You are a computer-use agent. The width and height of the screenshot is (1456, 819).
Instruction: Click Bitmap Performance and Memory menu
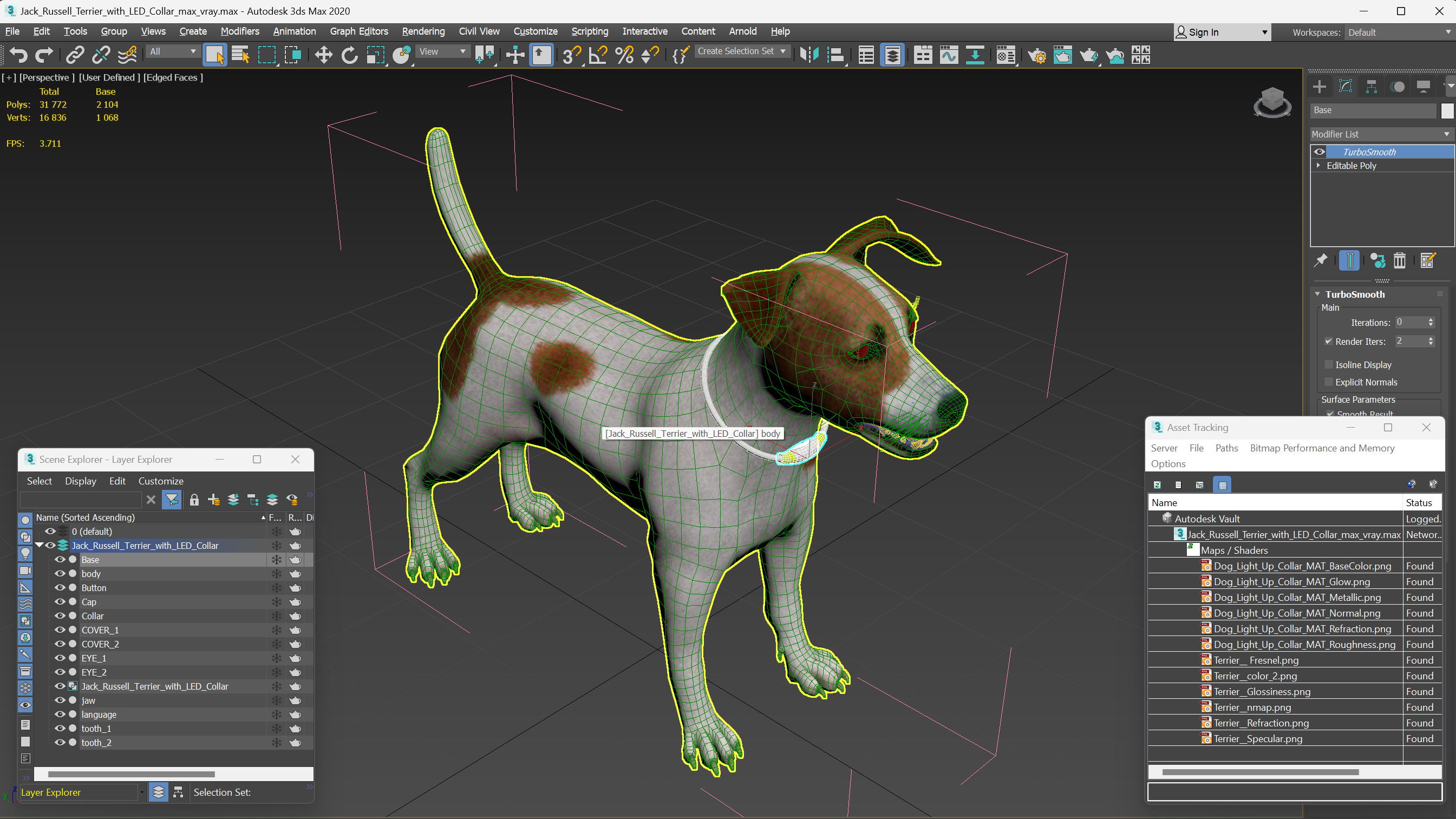point(1322,448)
